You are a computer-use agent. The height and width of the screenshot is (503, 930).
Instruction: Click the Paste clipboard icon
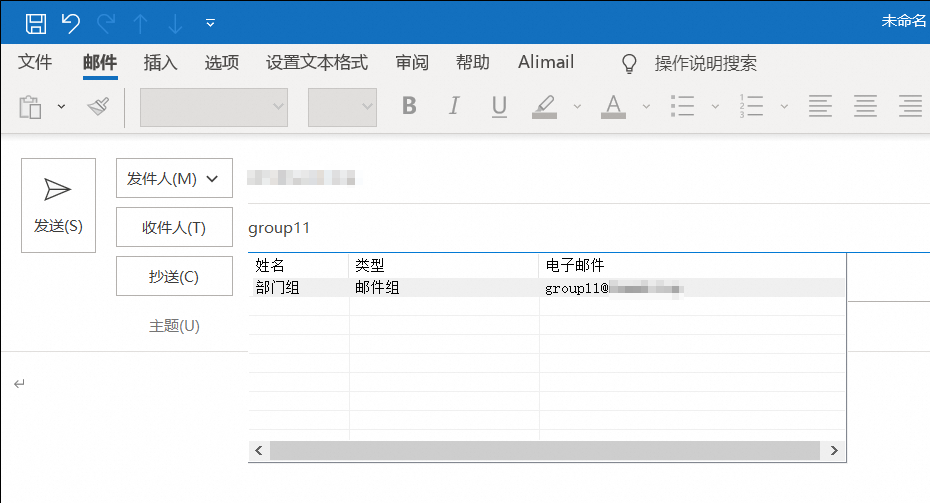pos(31,106)
